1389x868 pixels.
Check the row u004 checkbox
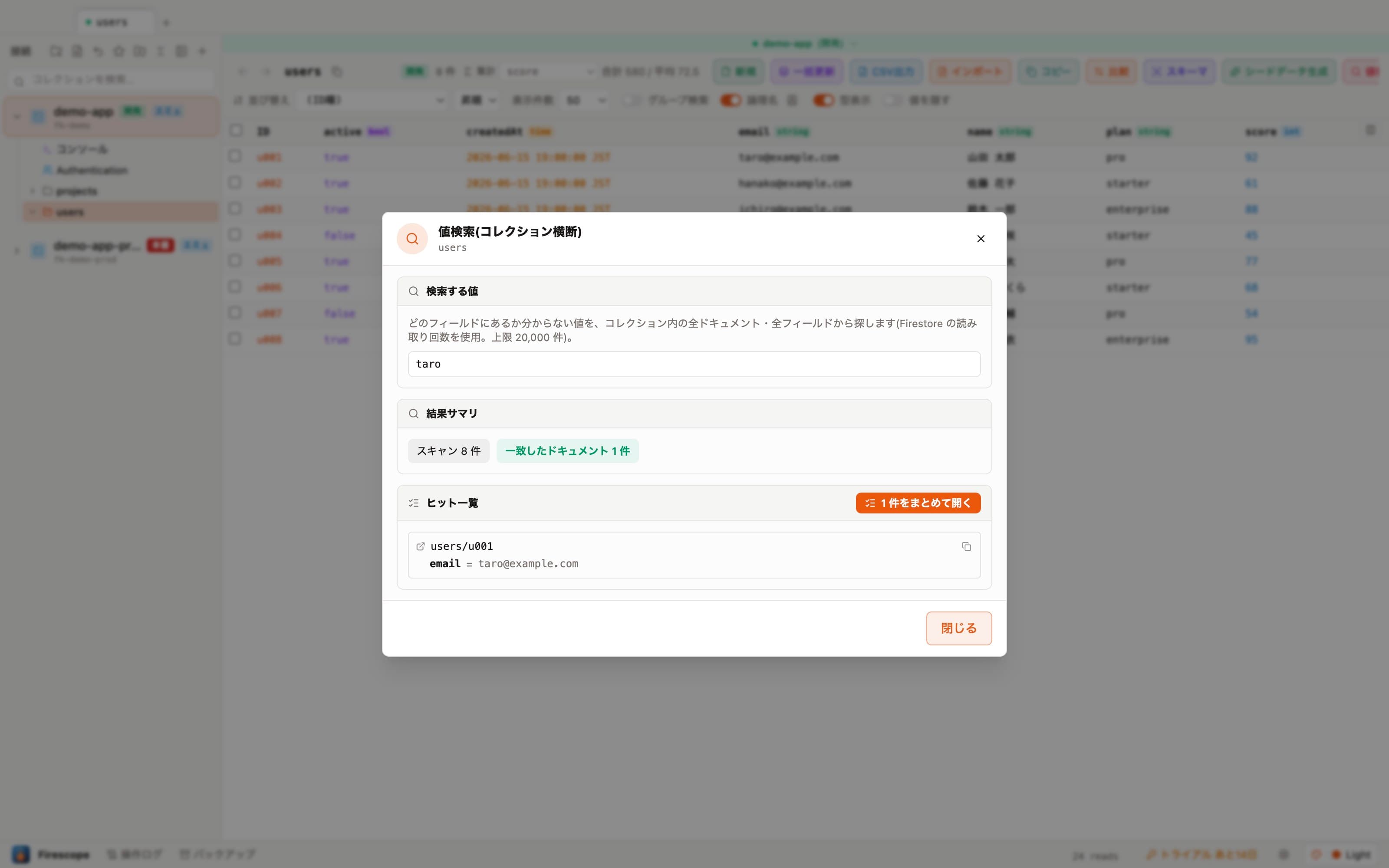234,234
